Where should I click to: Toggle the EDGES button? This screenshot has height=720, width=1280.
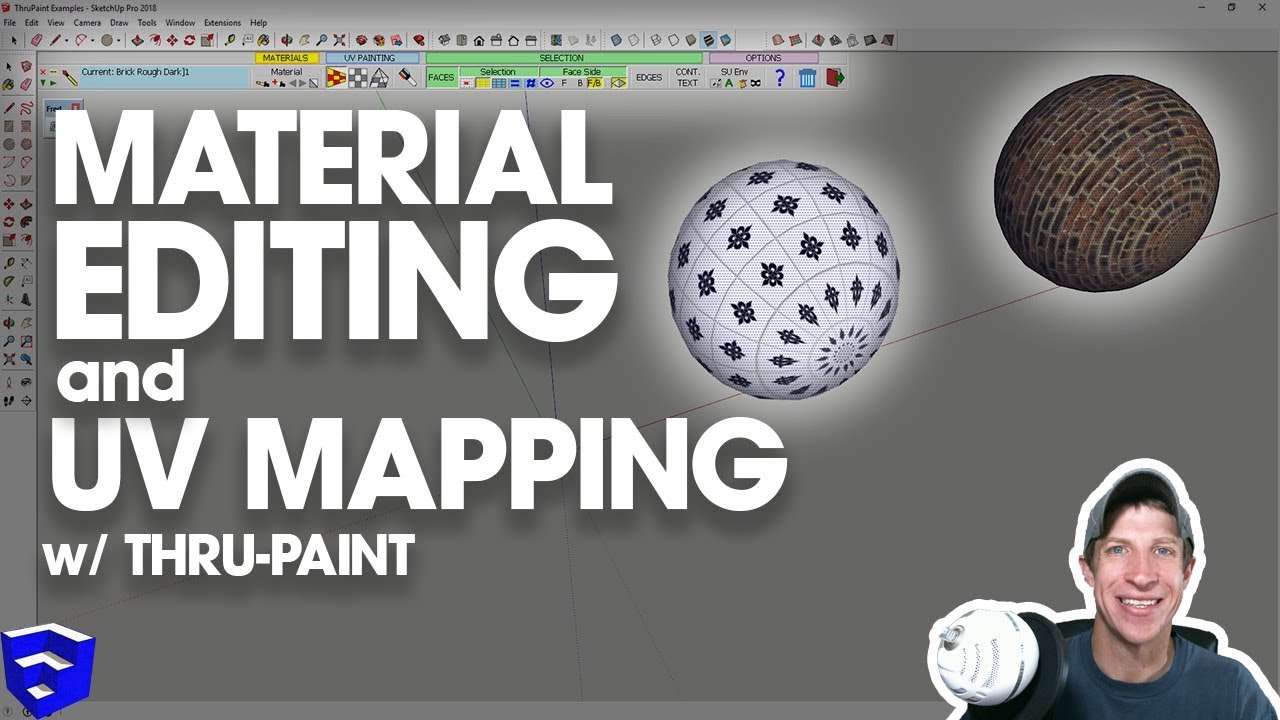(648, 78)
